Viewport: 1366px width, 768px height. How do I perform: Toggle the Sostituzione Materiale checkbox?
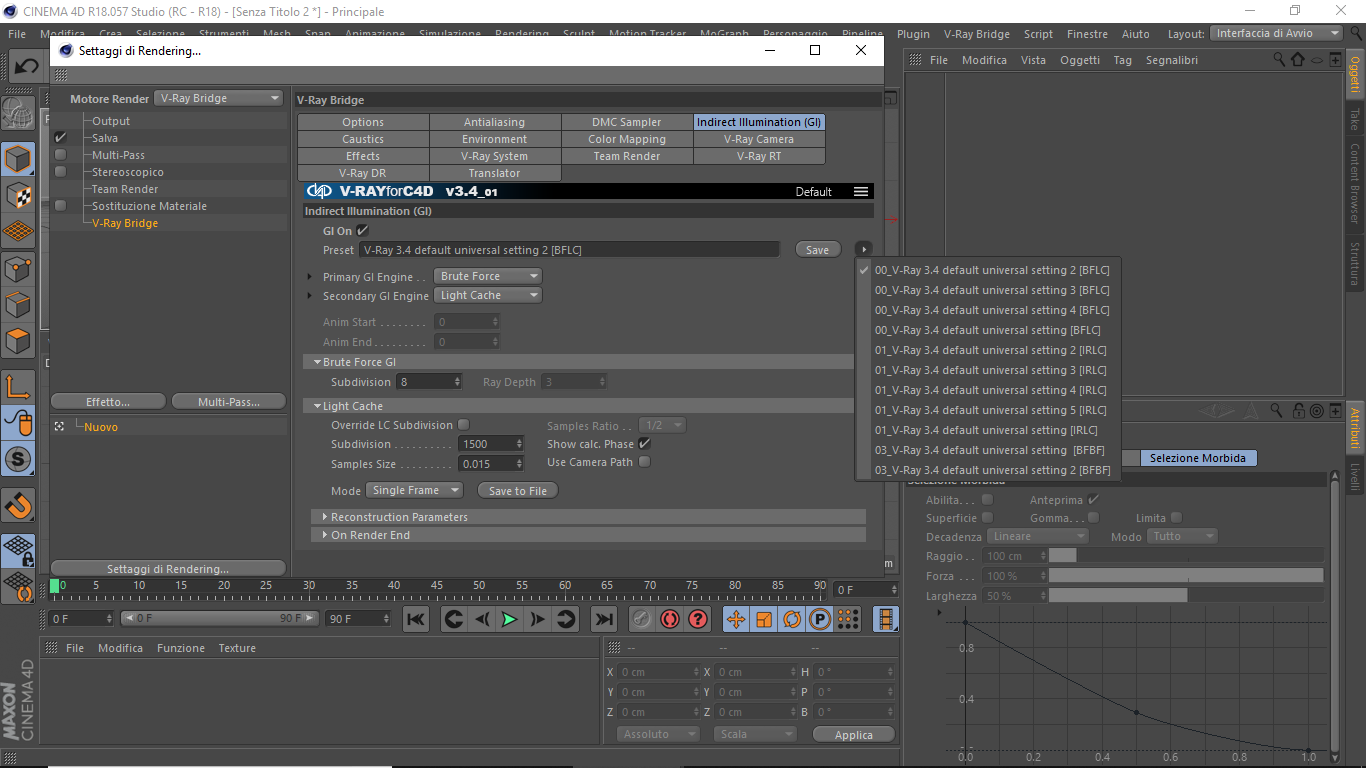pos(61,206)
